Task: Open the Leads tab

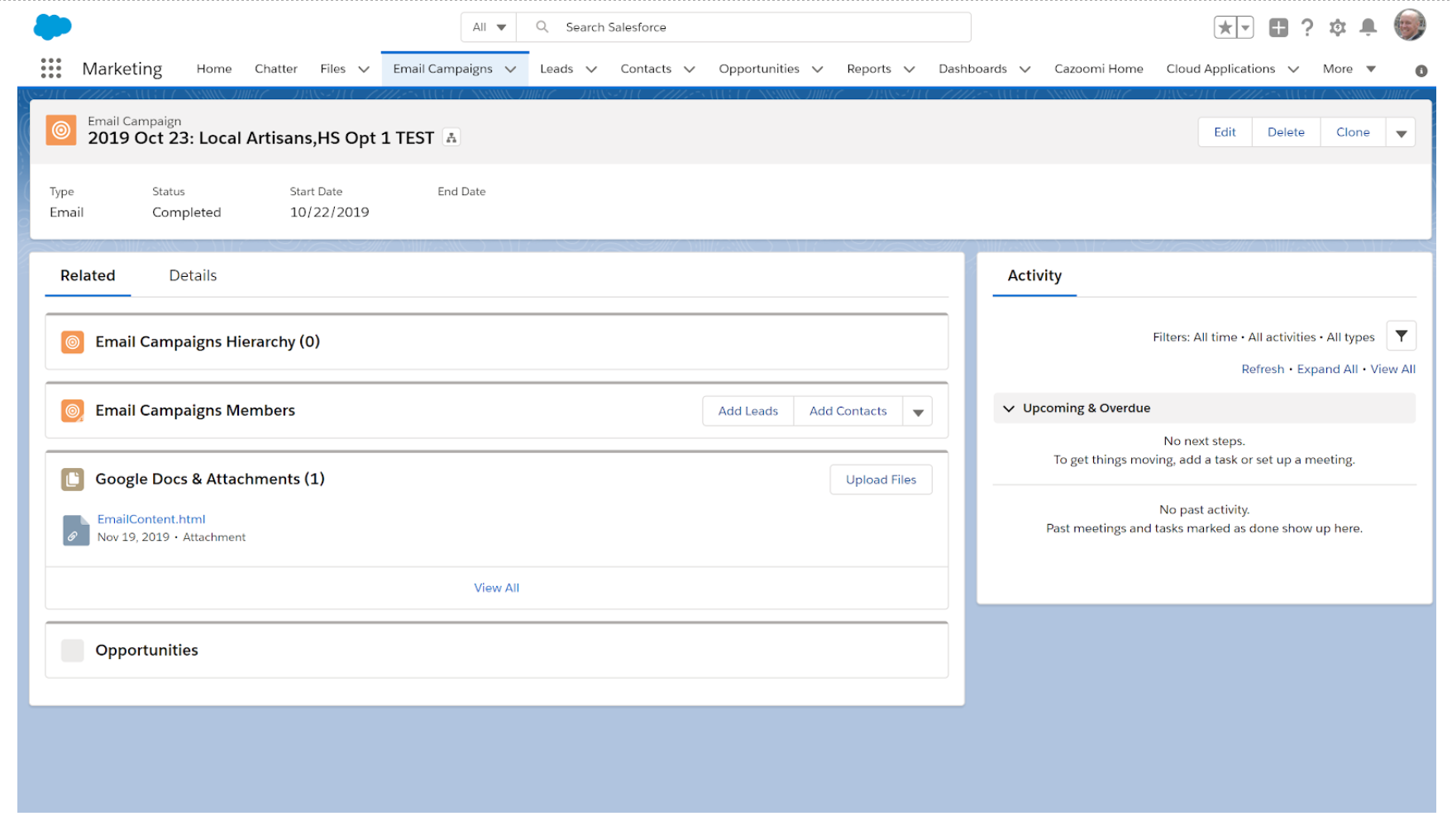Action: click(x=556, y=69)
